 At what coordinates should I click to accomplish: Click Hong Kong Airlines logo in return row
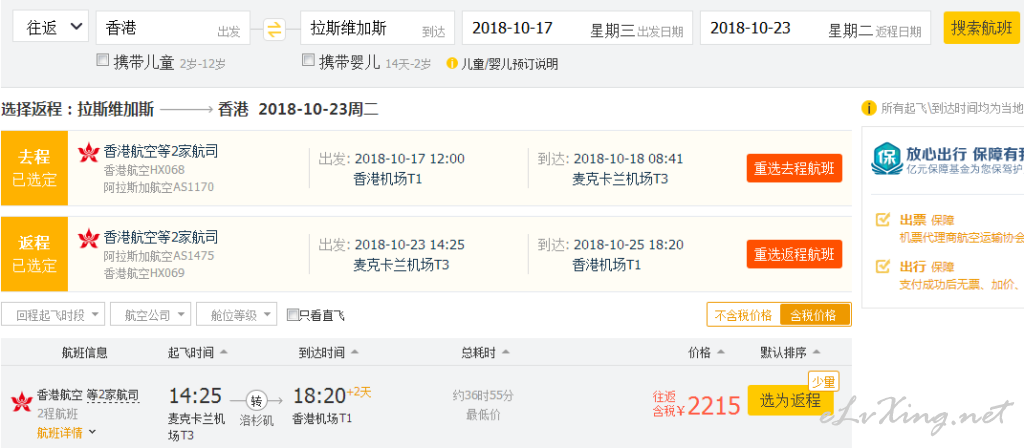click(x=88, y=238)
